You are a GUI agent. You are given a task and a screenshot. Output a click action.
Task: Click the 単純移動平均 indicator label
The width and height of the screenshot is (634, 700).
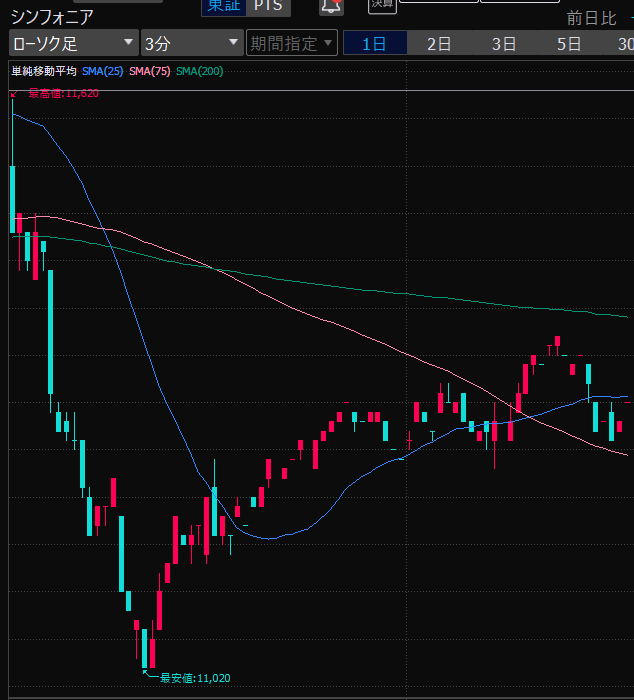[x=43, y=72]
